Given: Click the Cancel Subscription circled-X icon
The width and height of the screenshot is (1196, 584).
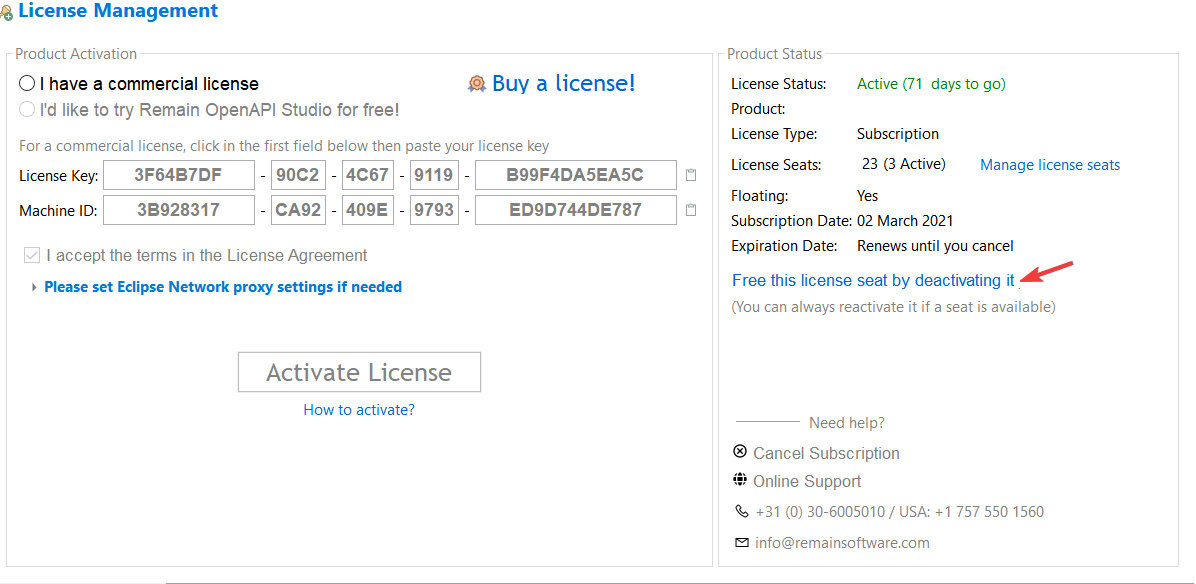Looking at the screenshot, I should click(x=740, y=452).
